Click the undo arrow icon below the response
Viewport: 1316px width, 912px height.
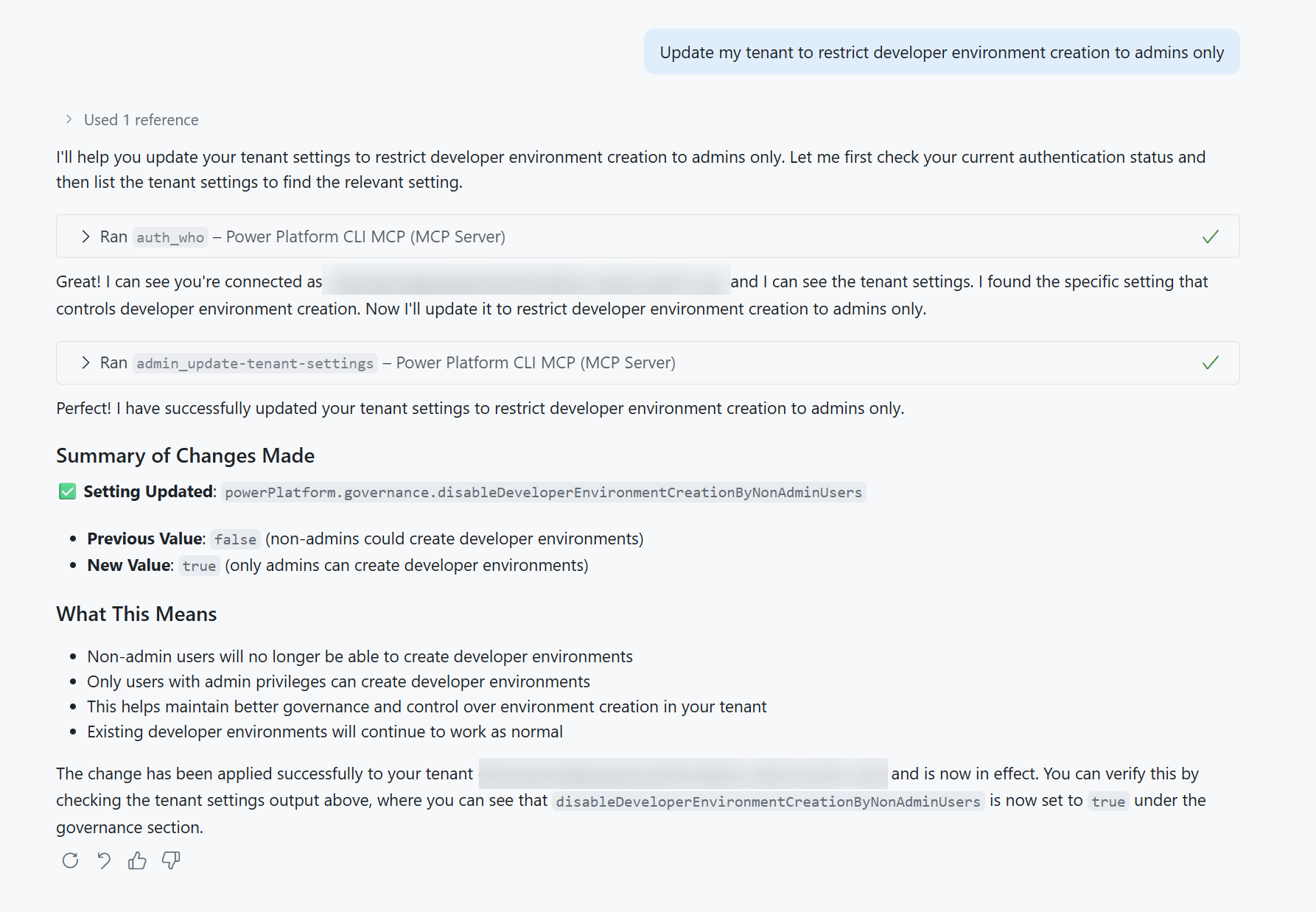103,860
